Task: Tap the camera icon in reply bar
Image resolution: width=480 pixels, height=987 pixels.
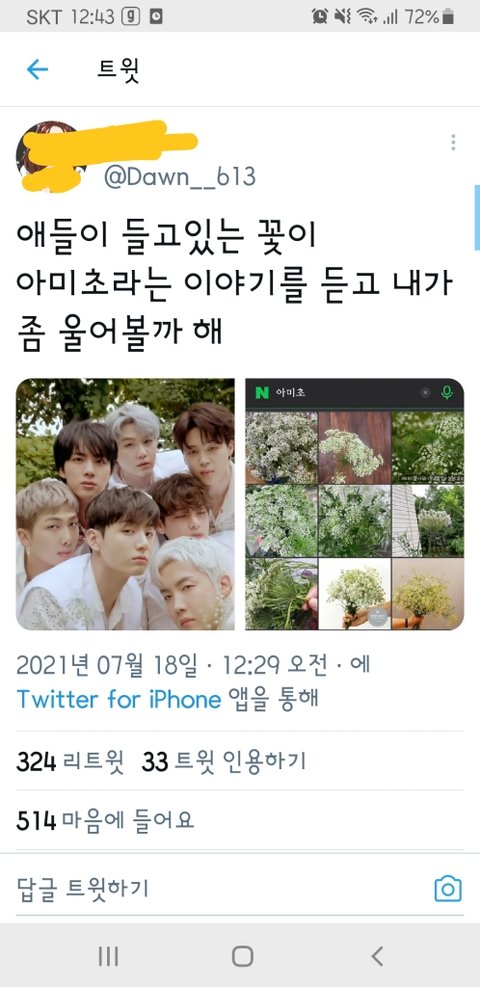Action: [x=448, y=889]
